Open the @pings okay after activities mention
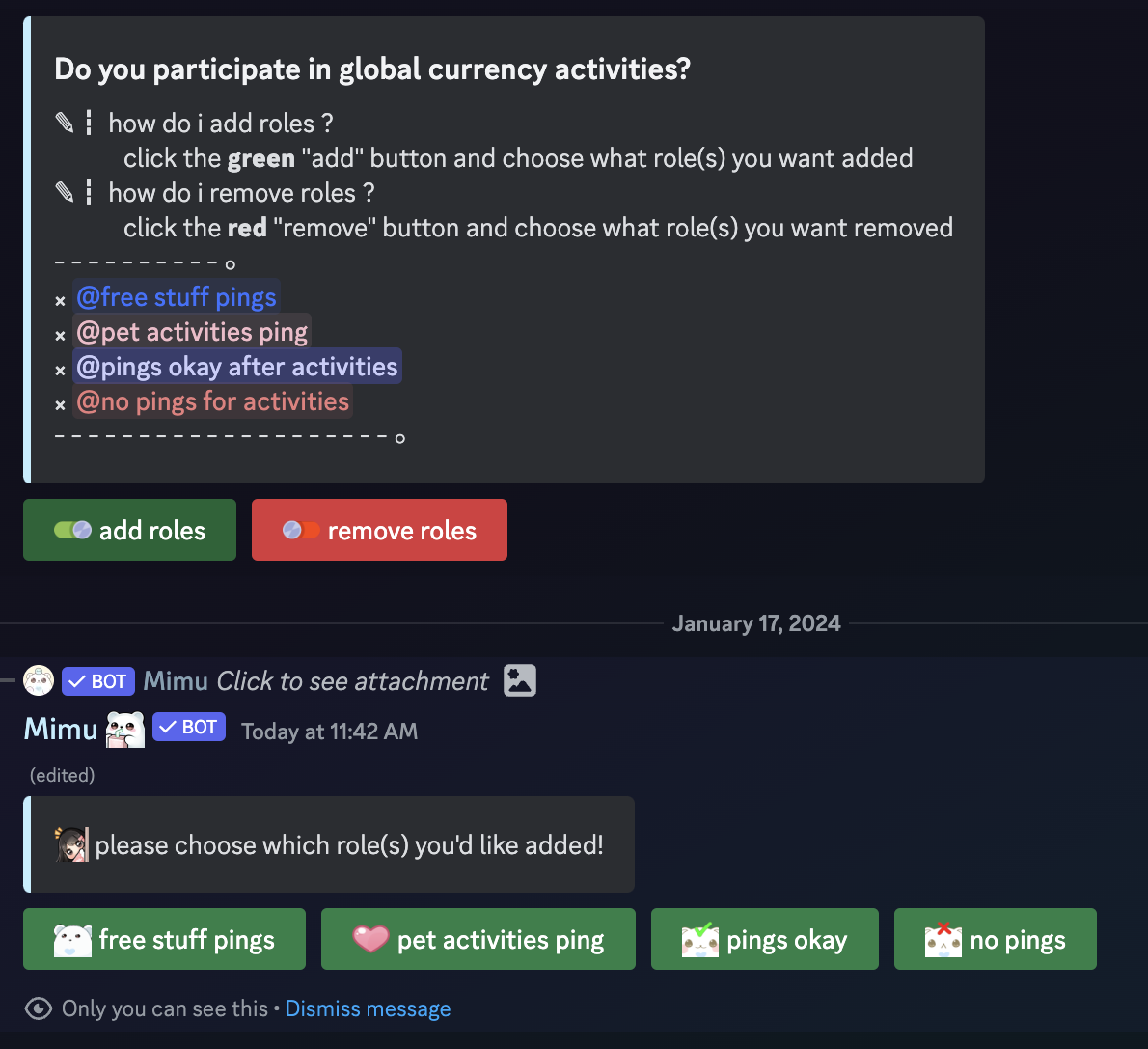Screen dimensions: 1148x1049 [x=237, y=367]
